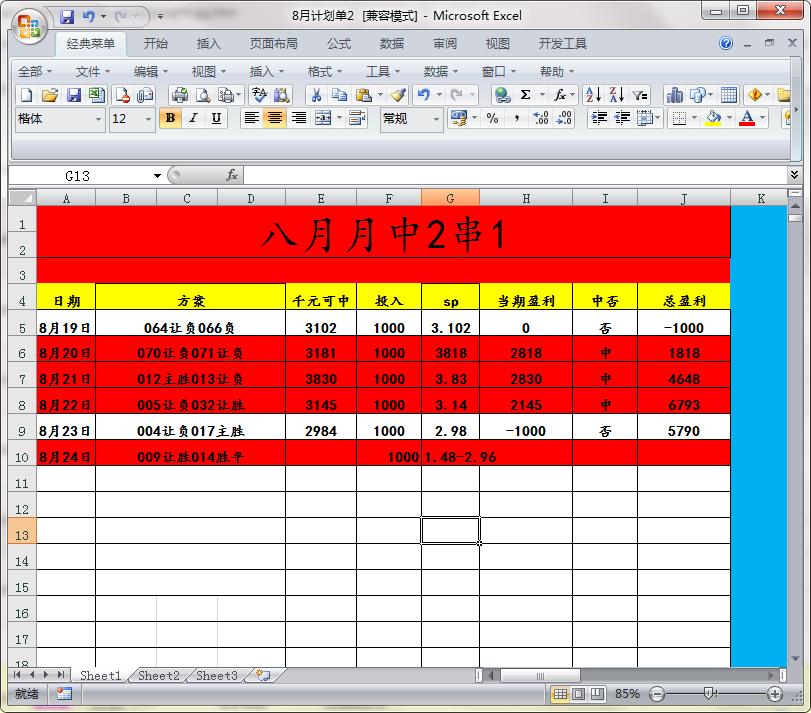This screenshot has width=811, height=713.
Task: Open the 工具 menu
Action: pos(378,71)
